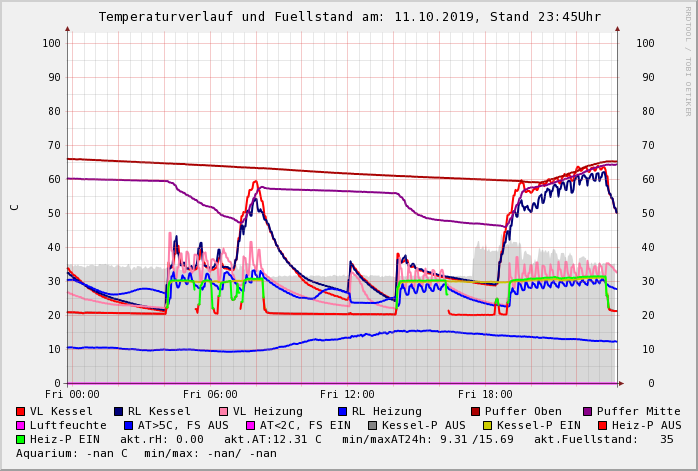Select the blue RL Heizung legend swatch

(x=342, y=411)
